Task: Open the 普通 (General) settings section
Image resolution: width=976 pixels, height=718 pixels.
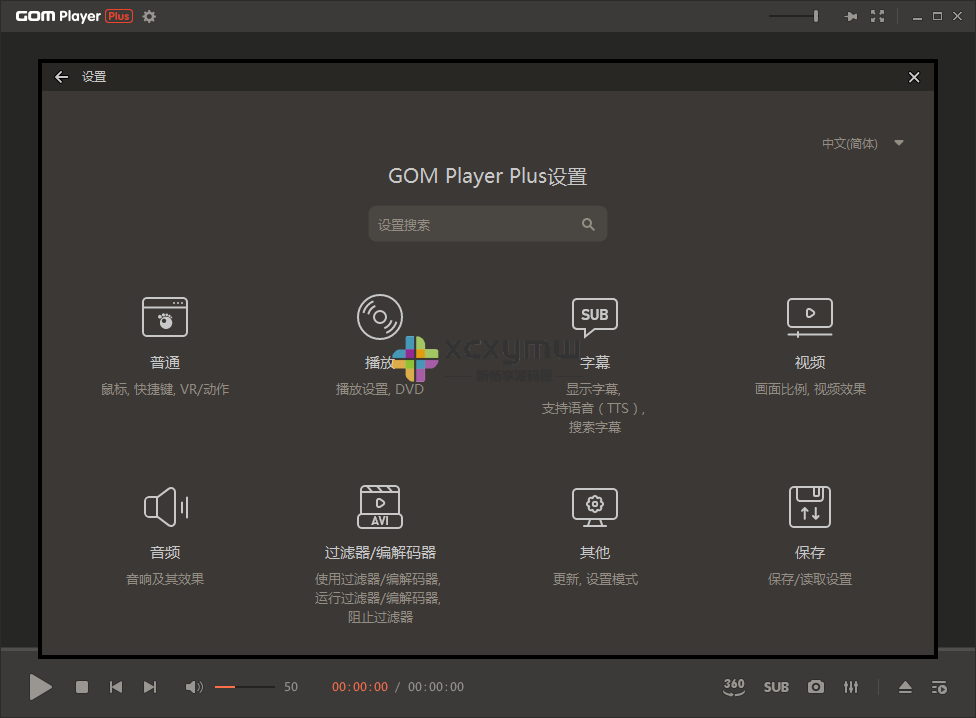Action: point(165,330)
